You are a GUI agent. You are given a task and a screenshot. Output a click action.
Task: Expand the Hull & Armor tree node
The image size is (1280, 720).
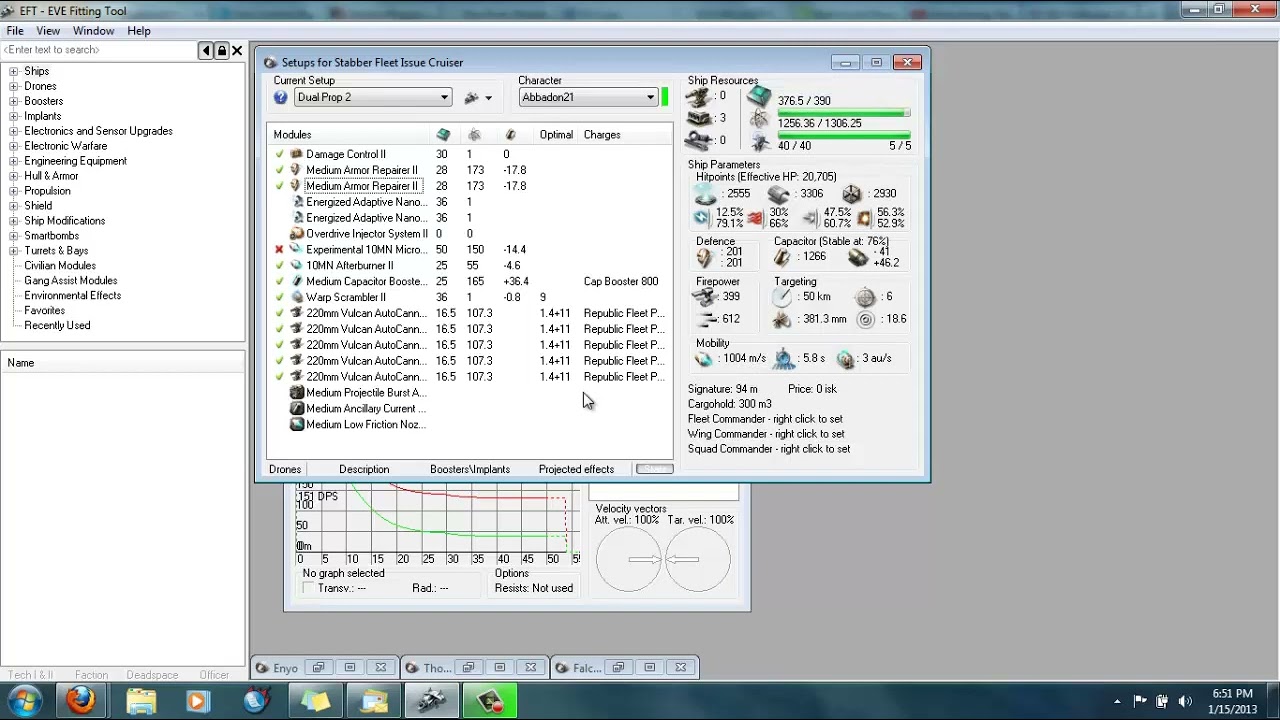(14, 176)
